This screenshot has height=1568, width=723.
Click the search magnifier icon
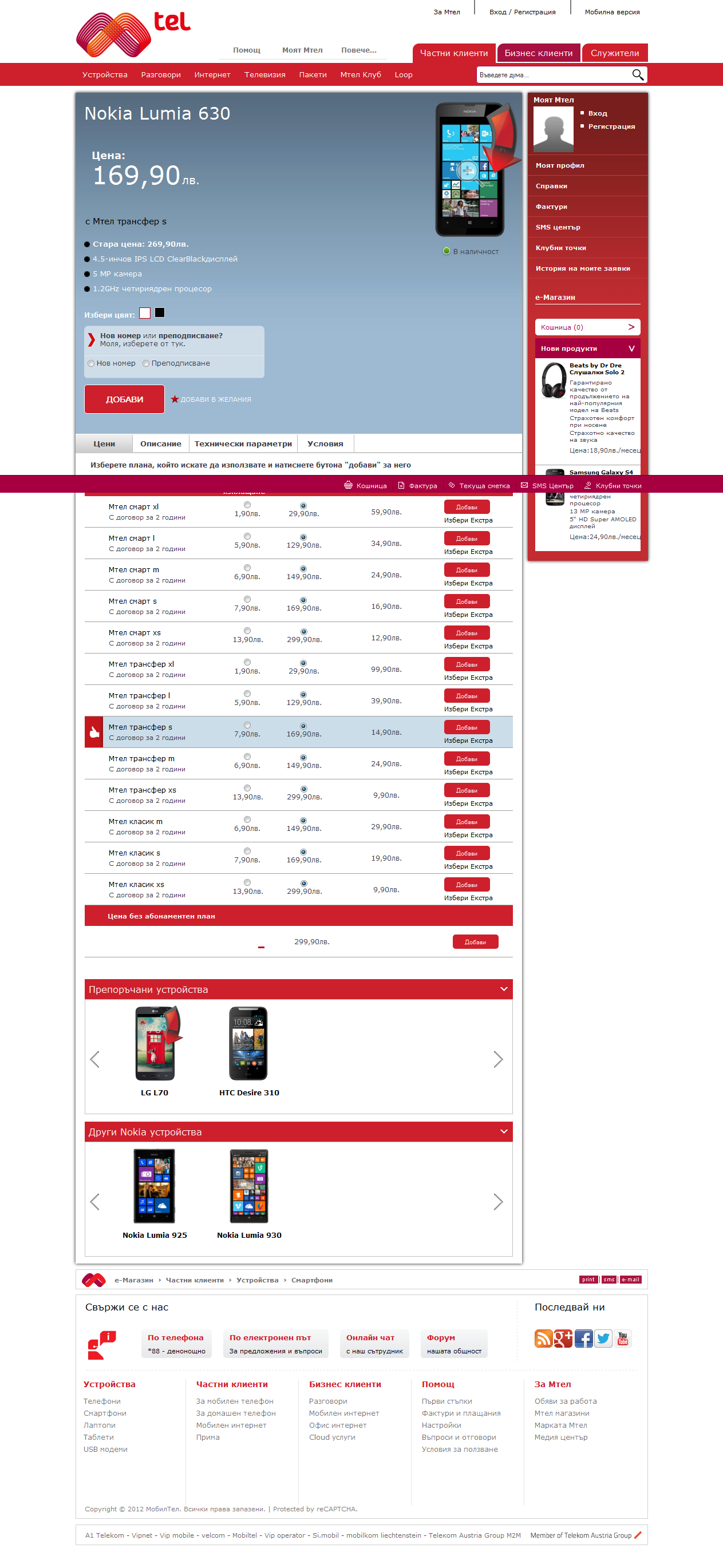coord(637,75)
